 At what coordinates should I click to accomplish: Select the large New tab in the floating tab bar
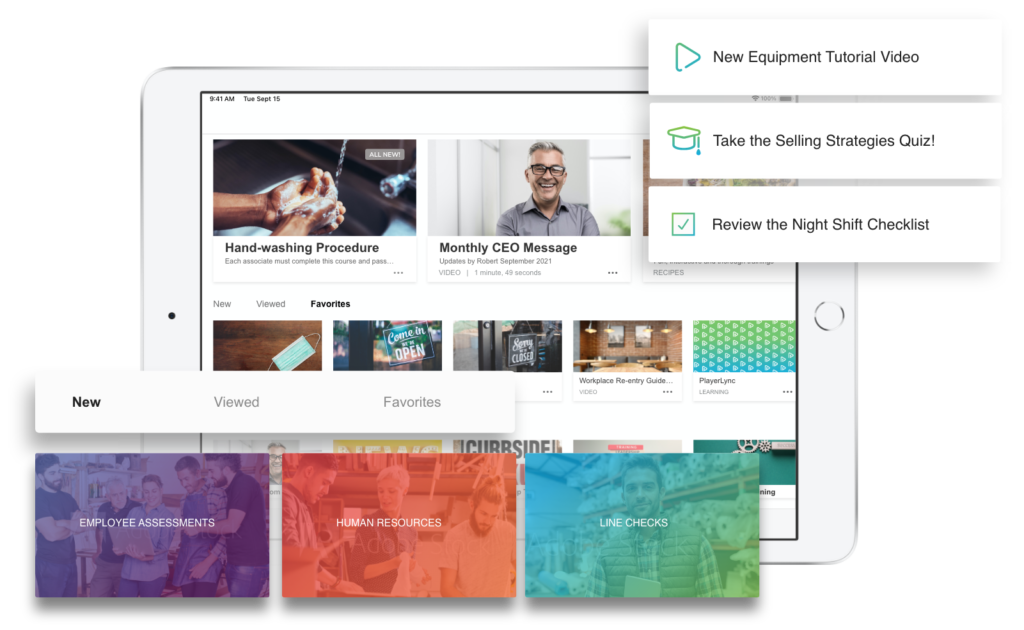click(x=86, y=402)
